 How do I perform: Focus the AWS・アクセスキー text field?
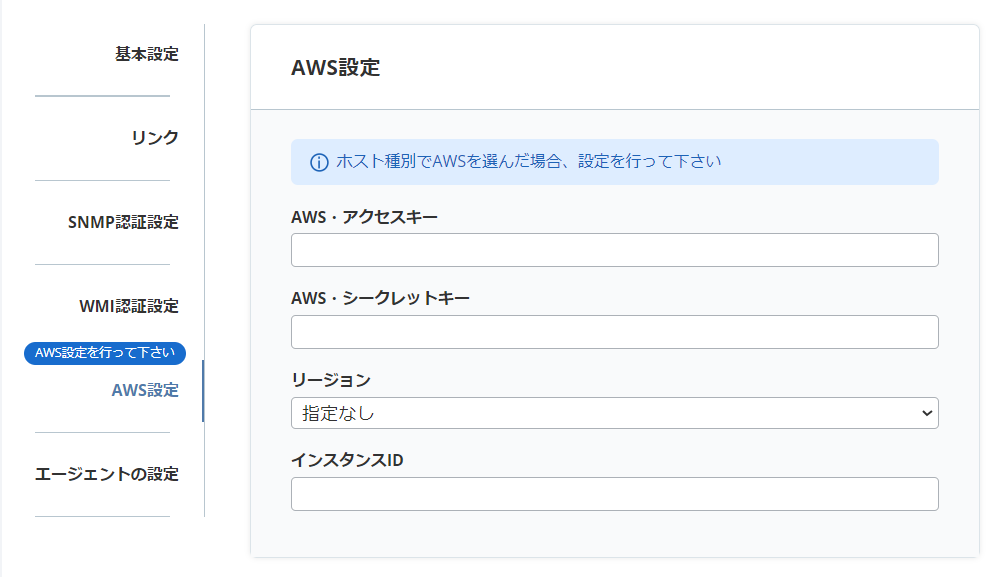(614, 250)
